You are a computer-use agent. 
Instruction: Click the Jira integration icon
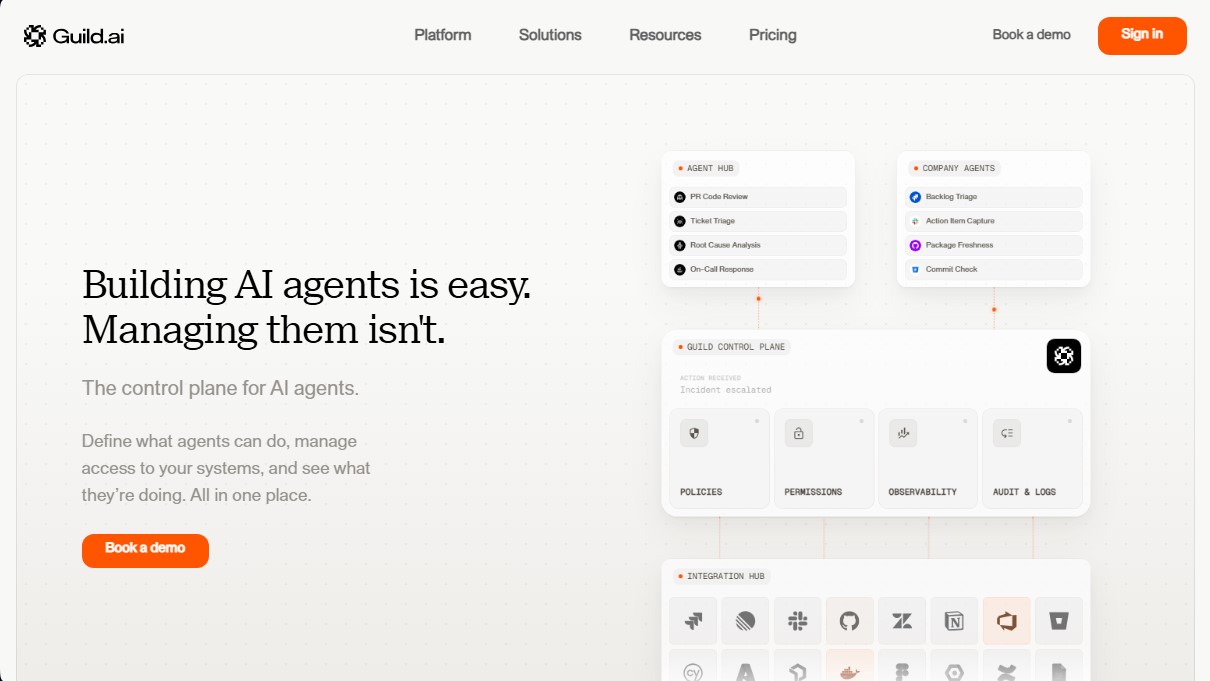(693, 621)
